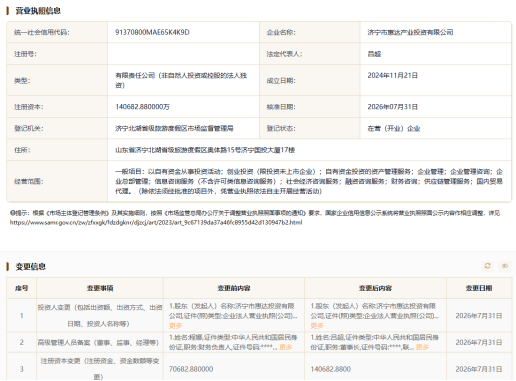Click the establishment date 2024年11月21日
Screen dimensions: 516x381
(393, 75)
